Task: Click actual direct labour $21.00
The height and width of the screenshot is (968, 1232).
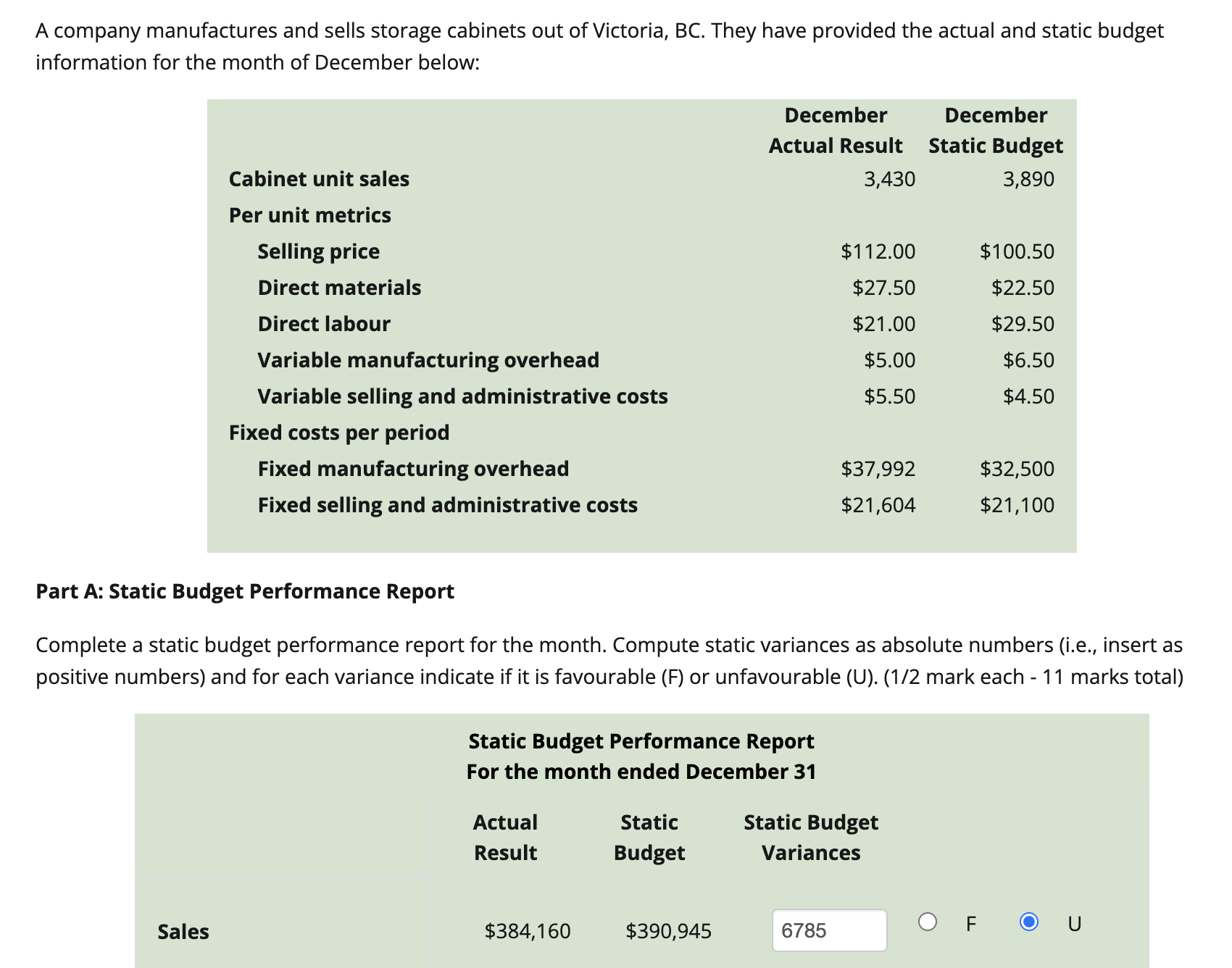Action: click(x=884, y=324)
